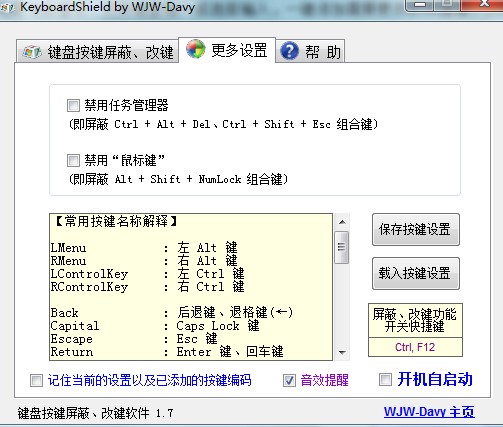
Task: Close the KeyboardShield window
Action: pos(483,4)
